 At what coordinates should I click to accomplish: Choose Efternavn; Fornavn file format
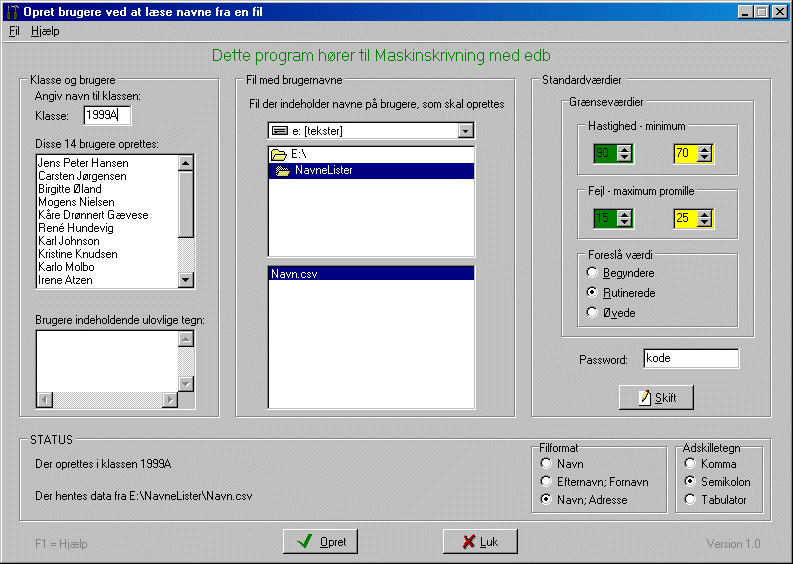tap(546, 482)
